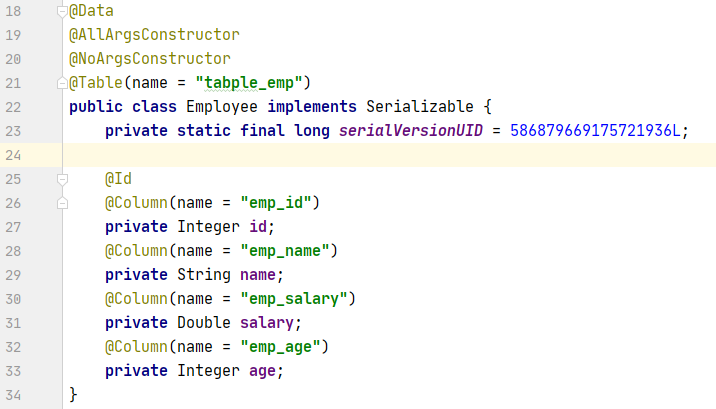Click the Serializable interface name
Screen dimensions: 716x409
[x=420, y=107]
